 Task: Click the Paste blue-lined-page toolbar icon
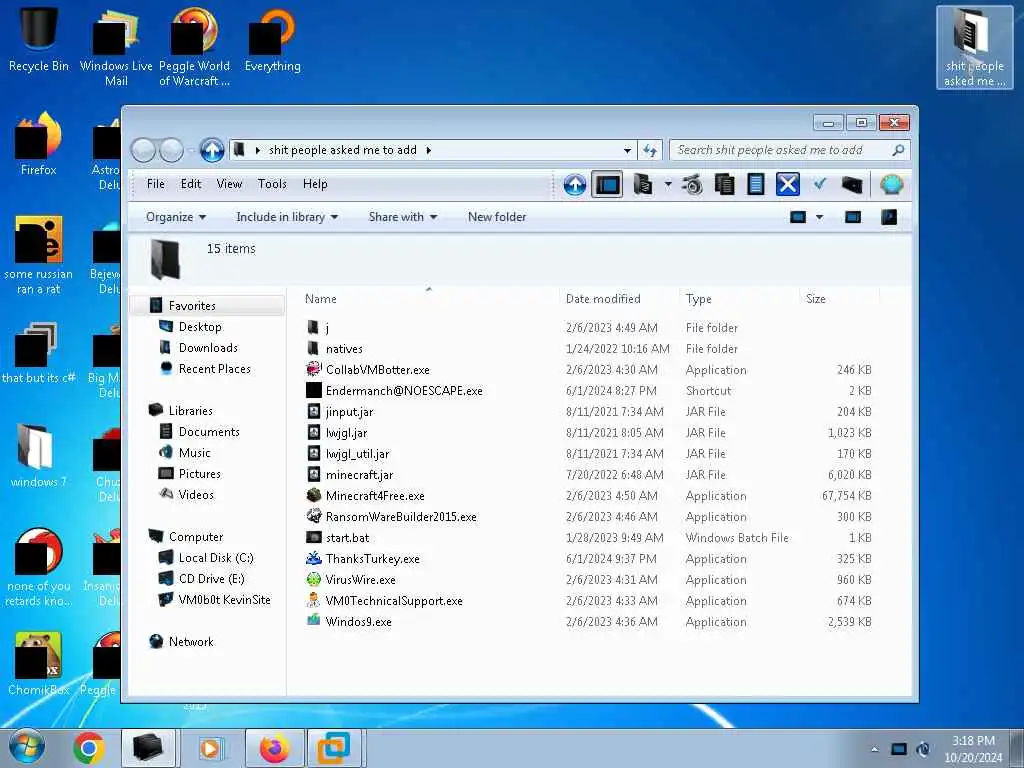pos(756,185)
